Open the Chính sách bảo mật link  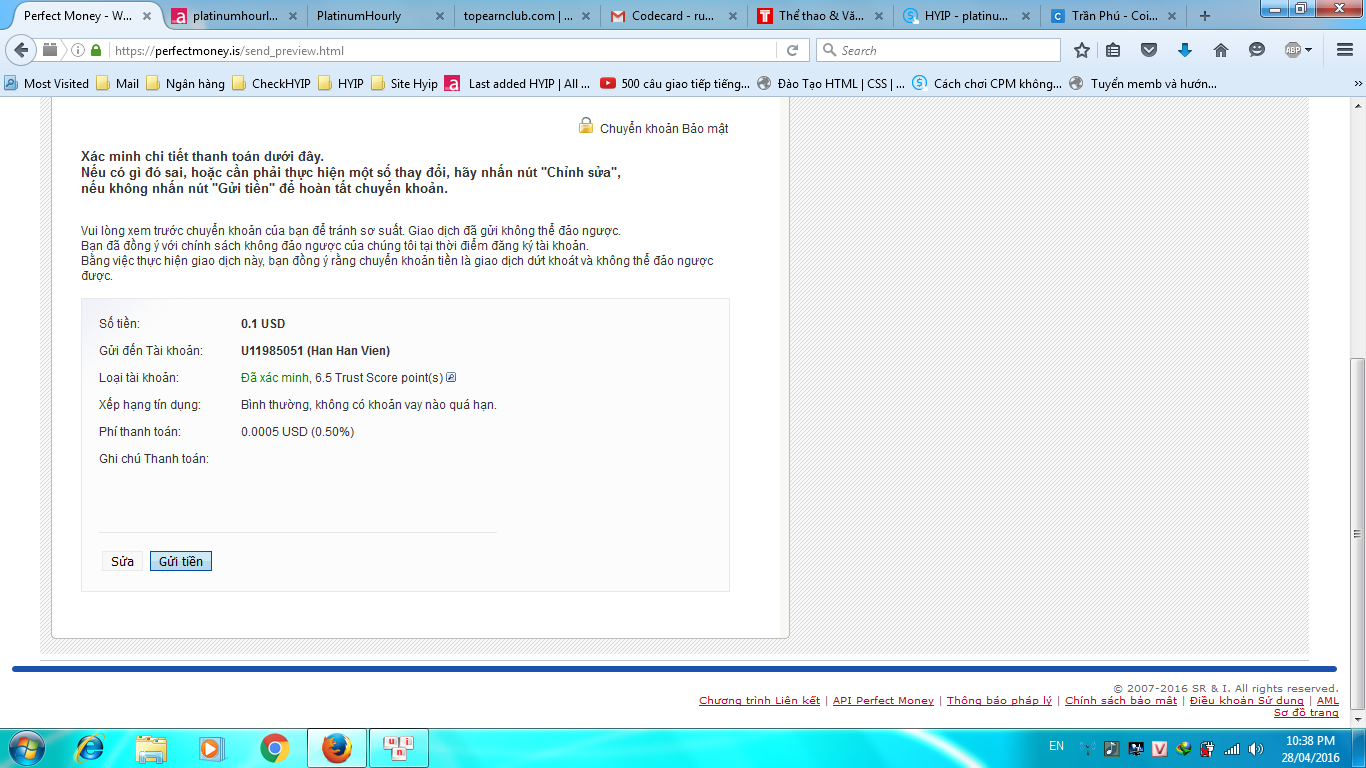click(1121, 701)
